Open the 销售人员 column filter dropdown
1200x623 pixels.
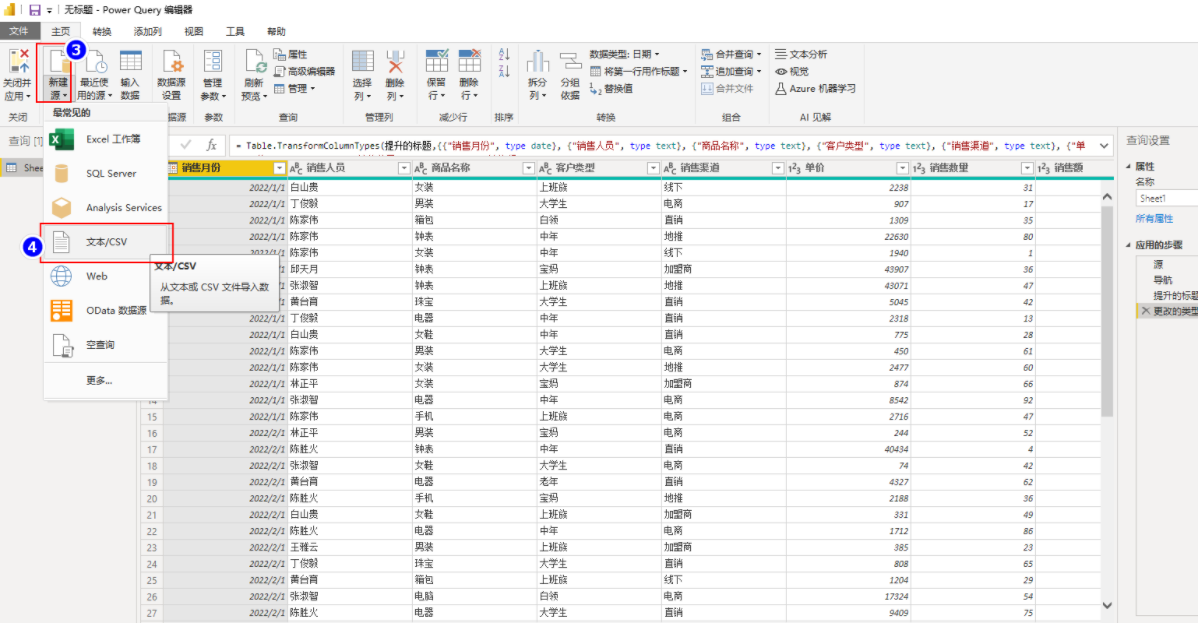402,168
